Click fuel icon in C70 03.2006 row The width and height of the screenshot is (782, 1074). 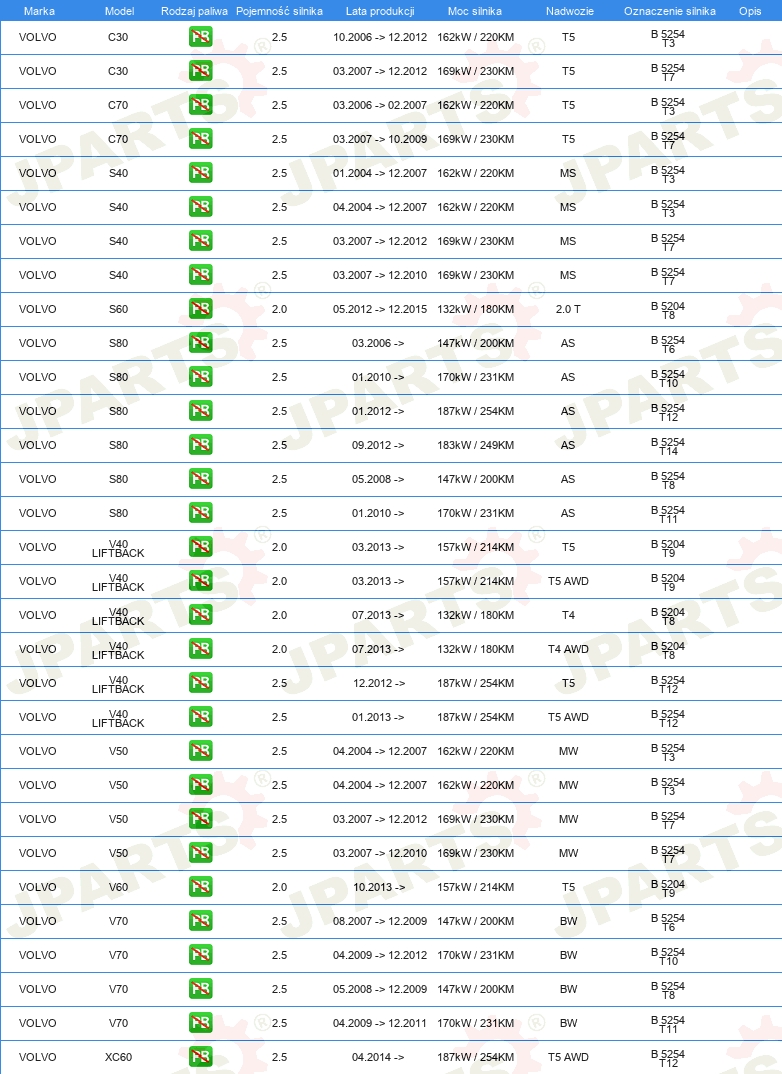click(201, 105)
